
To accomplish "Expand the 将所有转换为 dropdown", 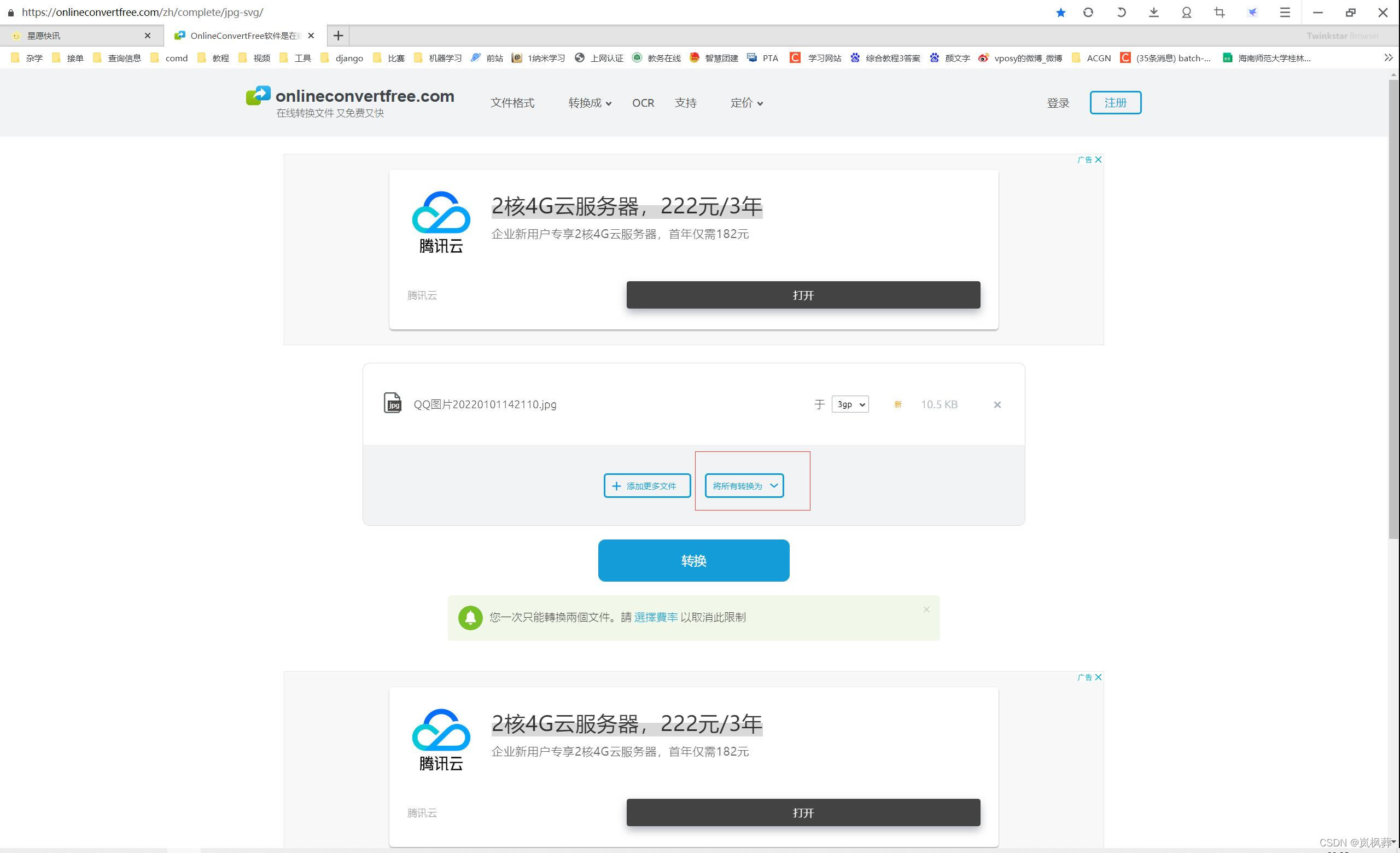I will 744,486.
